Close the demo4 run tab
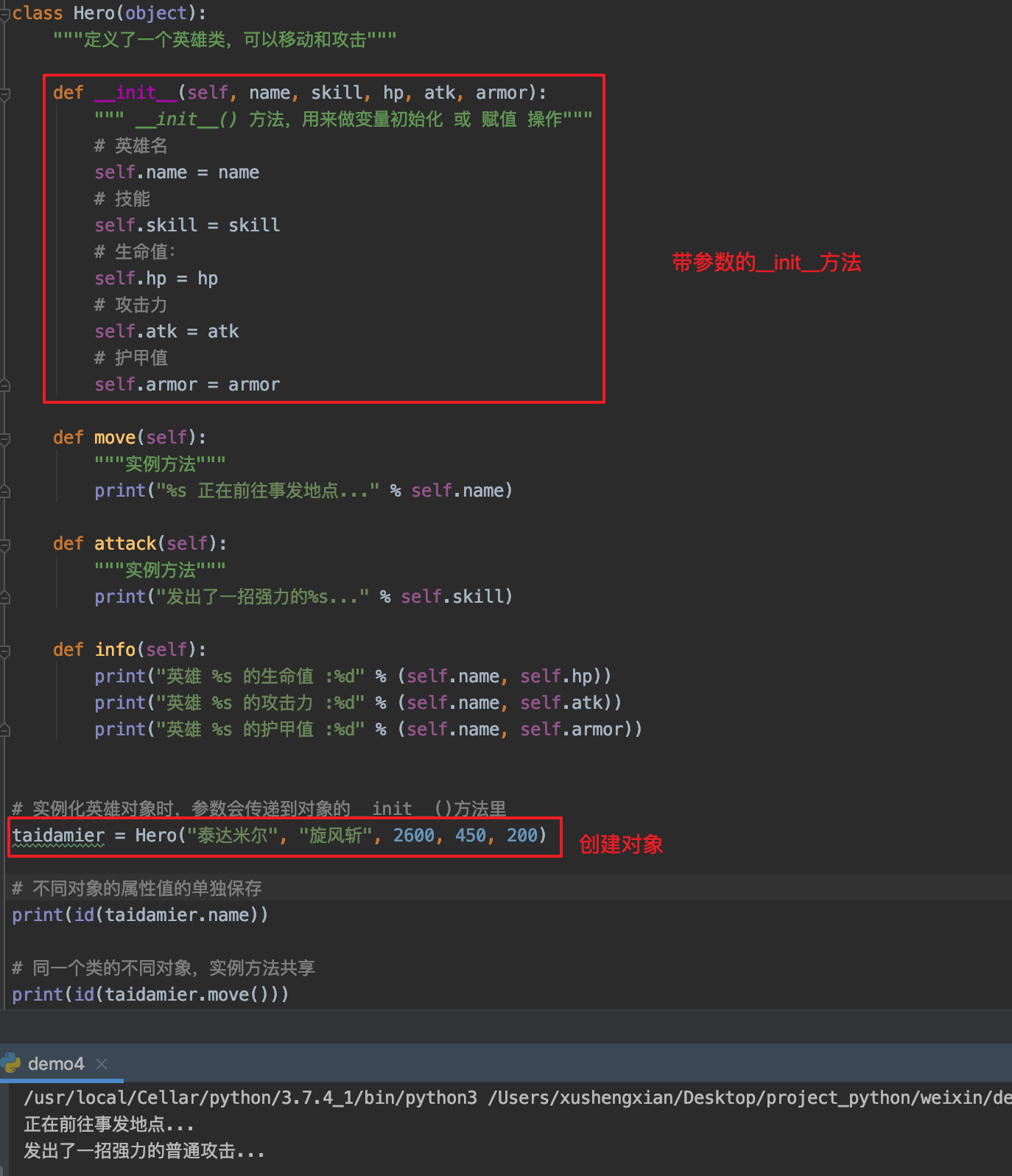This screenshot has width=1012, height=1176. point(102,1064)
